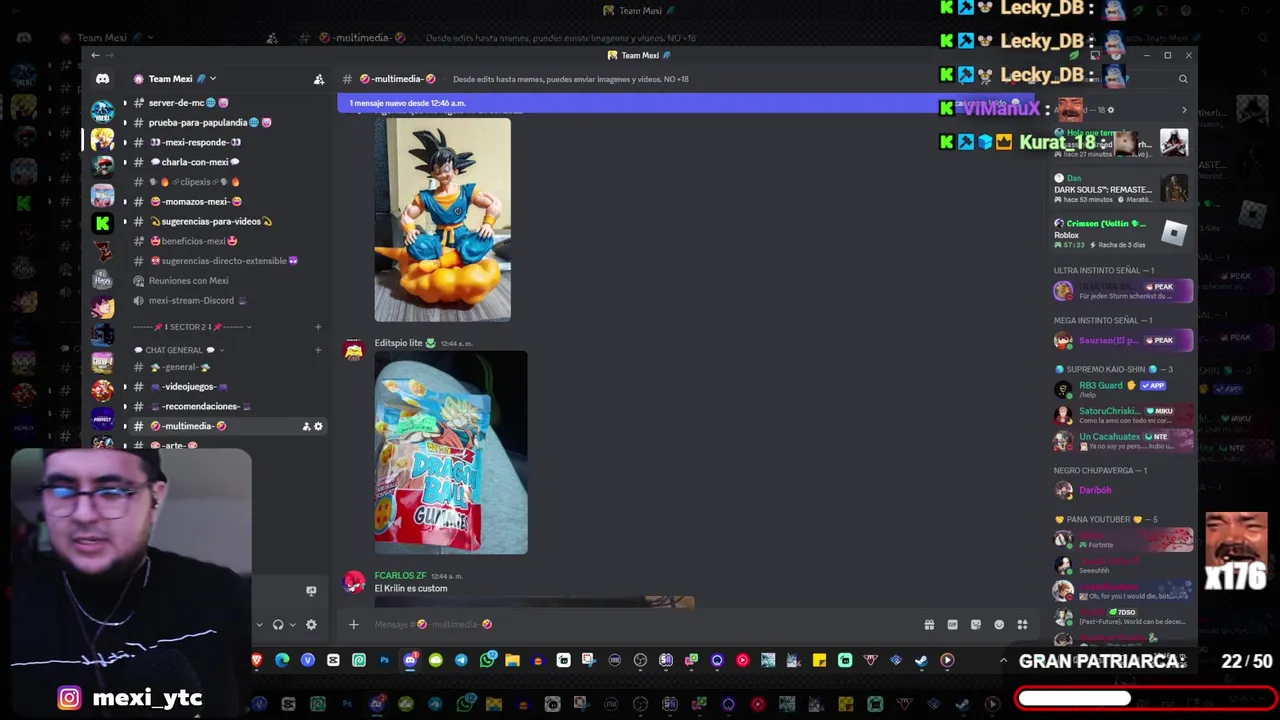Viewport: 1280px width, 720px height.
Task: Open Un Cacahuatex in member list
Action: pyautogui.click(x=1122, y=440)
